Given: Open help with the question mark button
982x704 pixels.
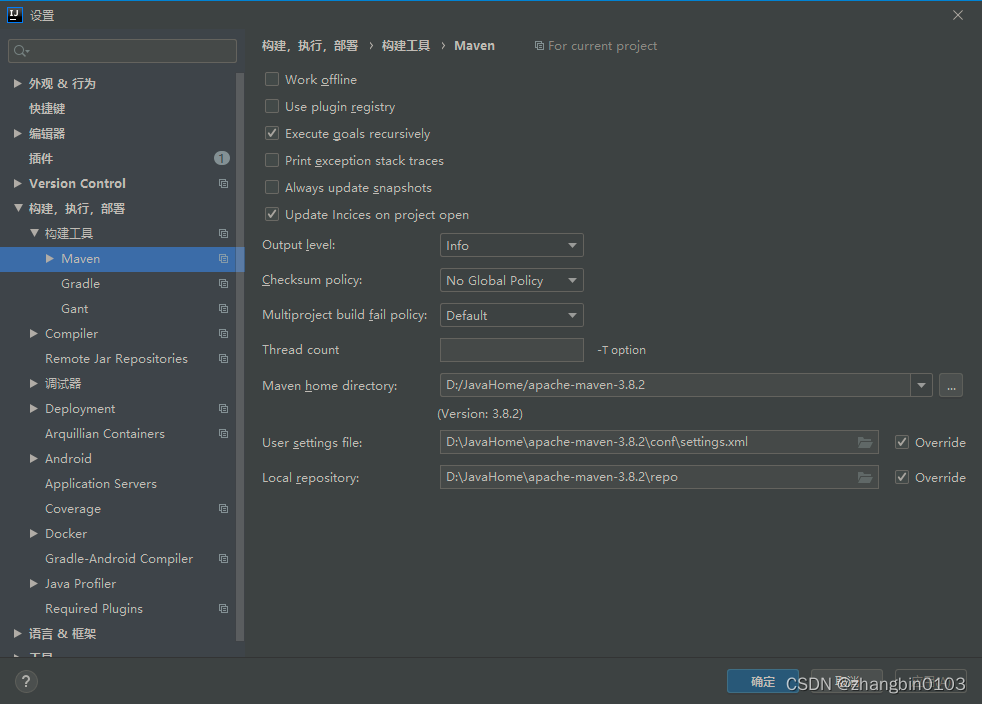Looking at the screenshot, I should click(x=26, y=681).
